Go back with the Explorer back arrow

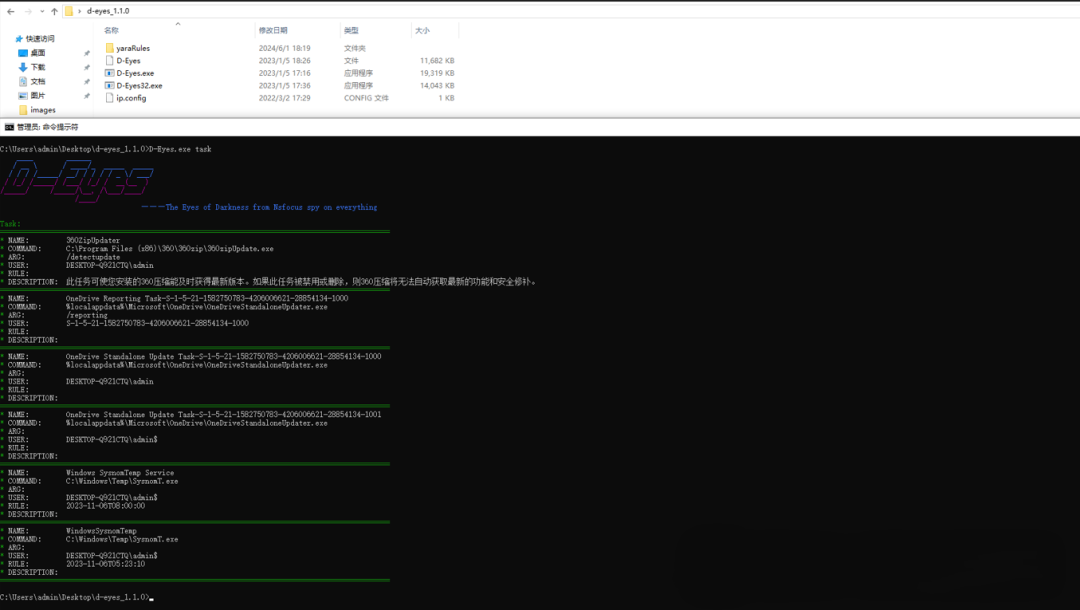(10, 11)
